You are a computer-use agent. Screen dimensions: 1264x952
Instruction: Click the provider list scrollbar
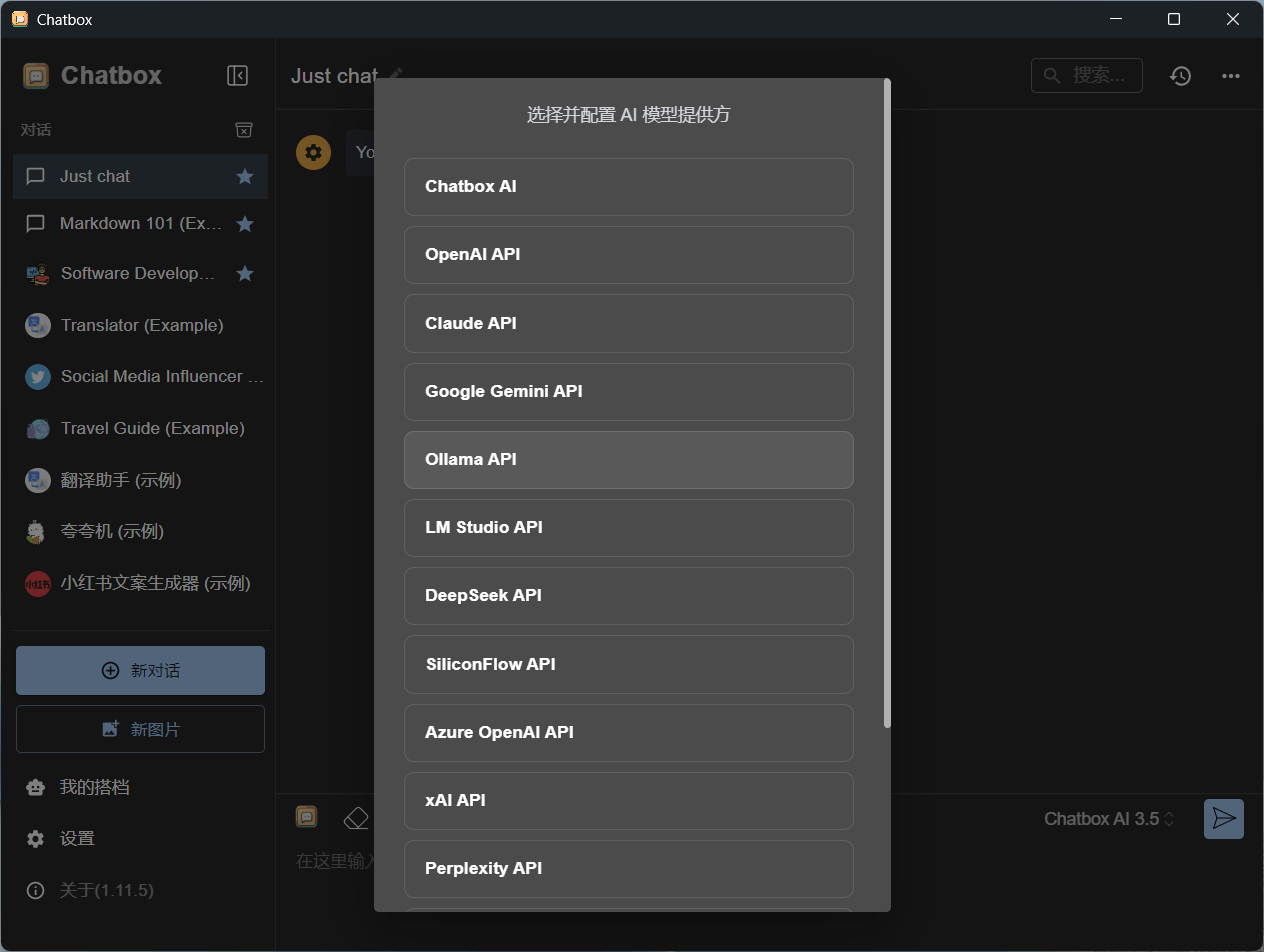pos(887,400)
